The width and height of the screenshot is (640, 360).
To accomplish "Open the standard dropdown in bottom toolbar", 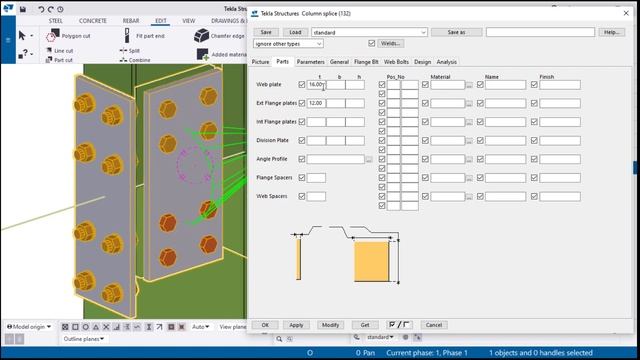I will (x=380, y=337).
